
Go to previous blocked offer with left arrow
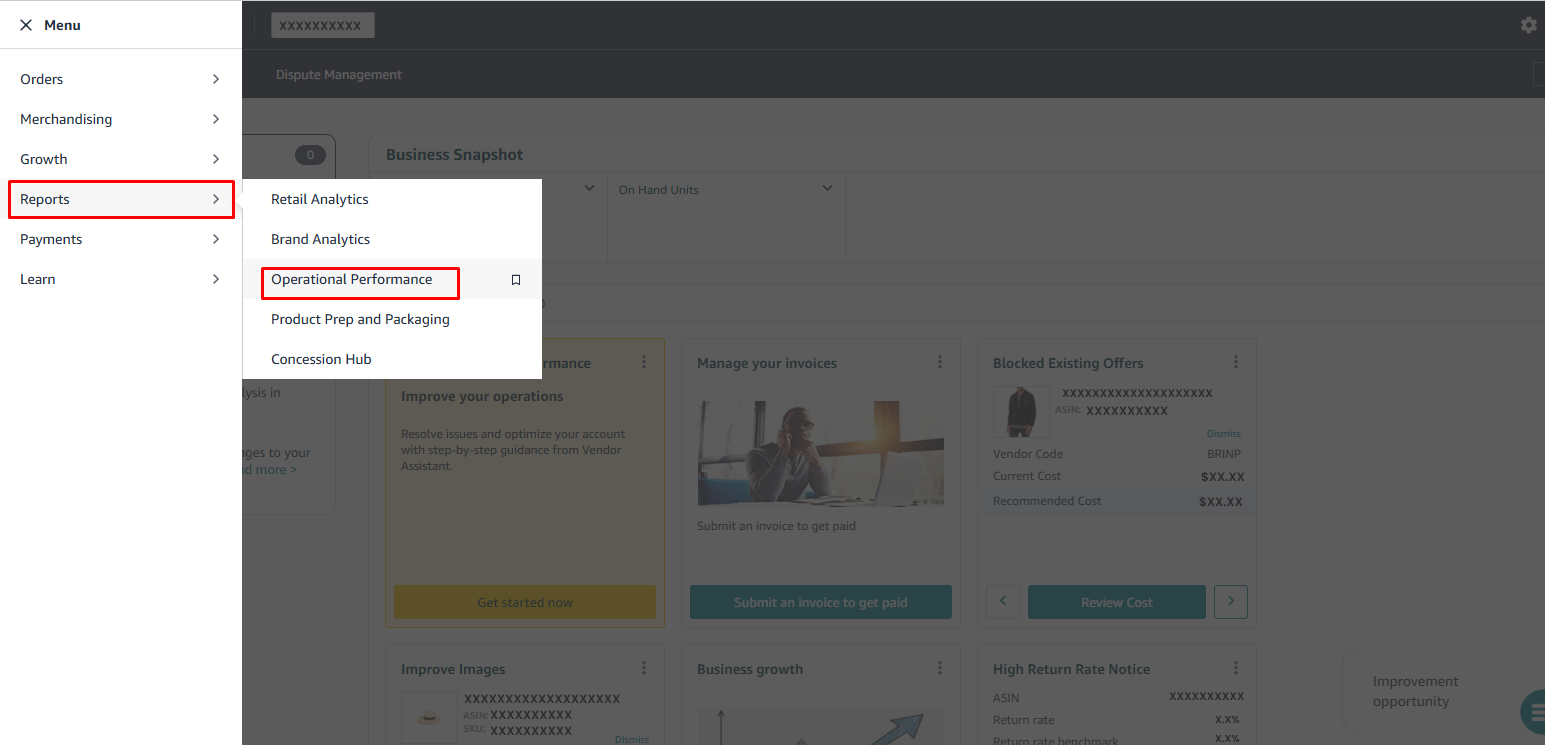tap(1003, 602)
